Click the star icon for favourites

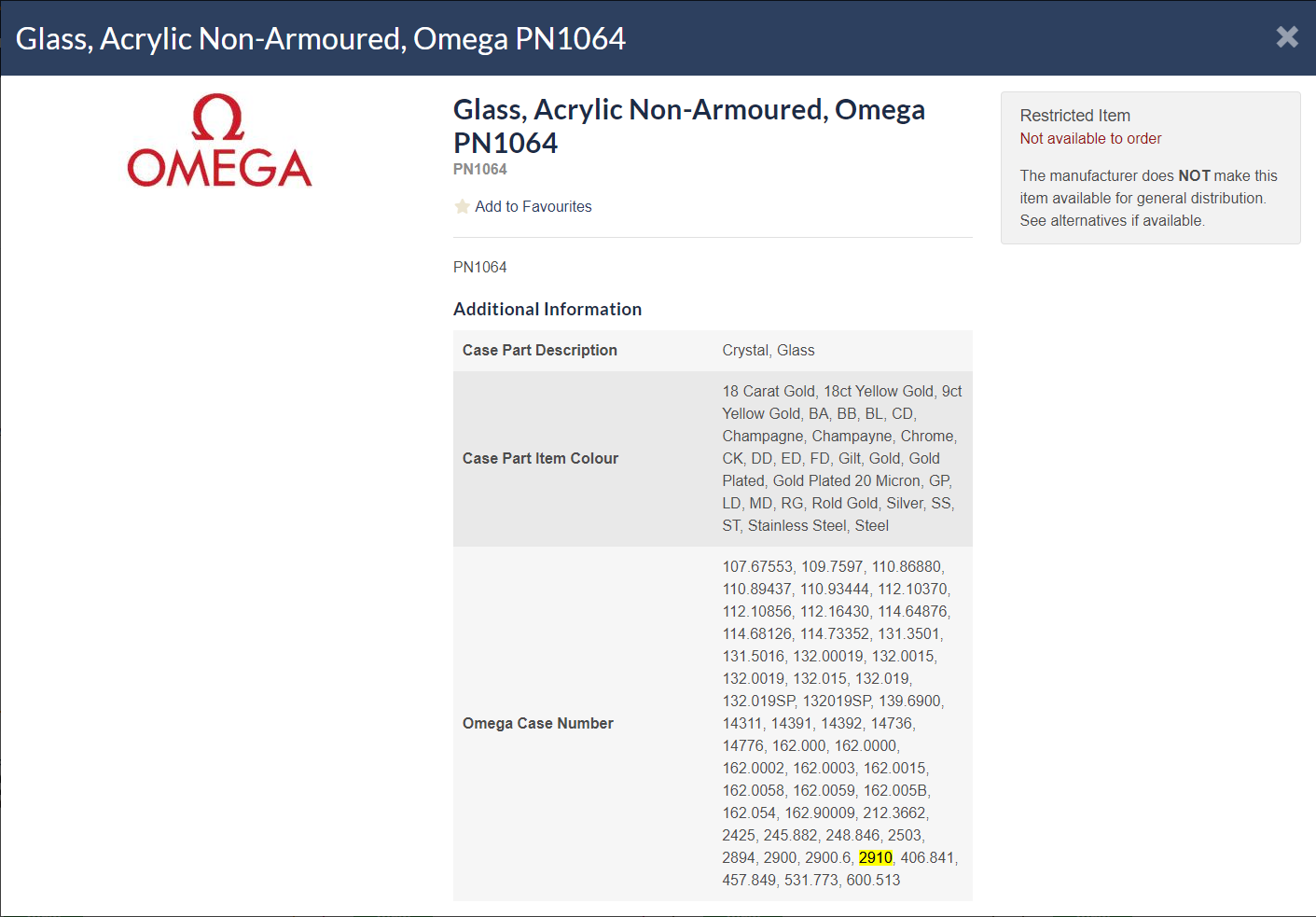(x=462, y=206)
